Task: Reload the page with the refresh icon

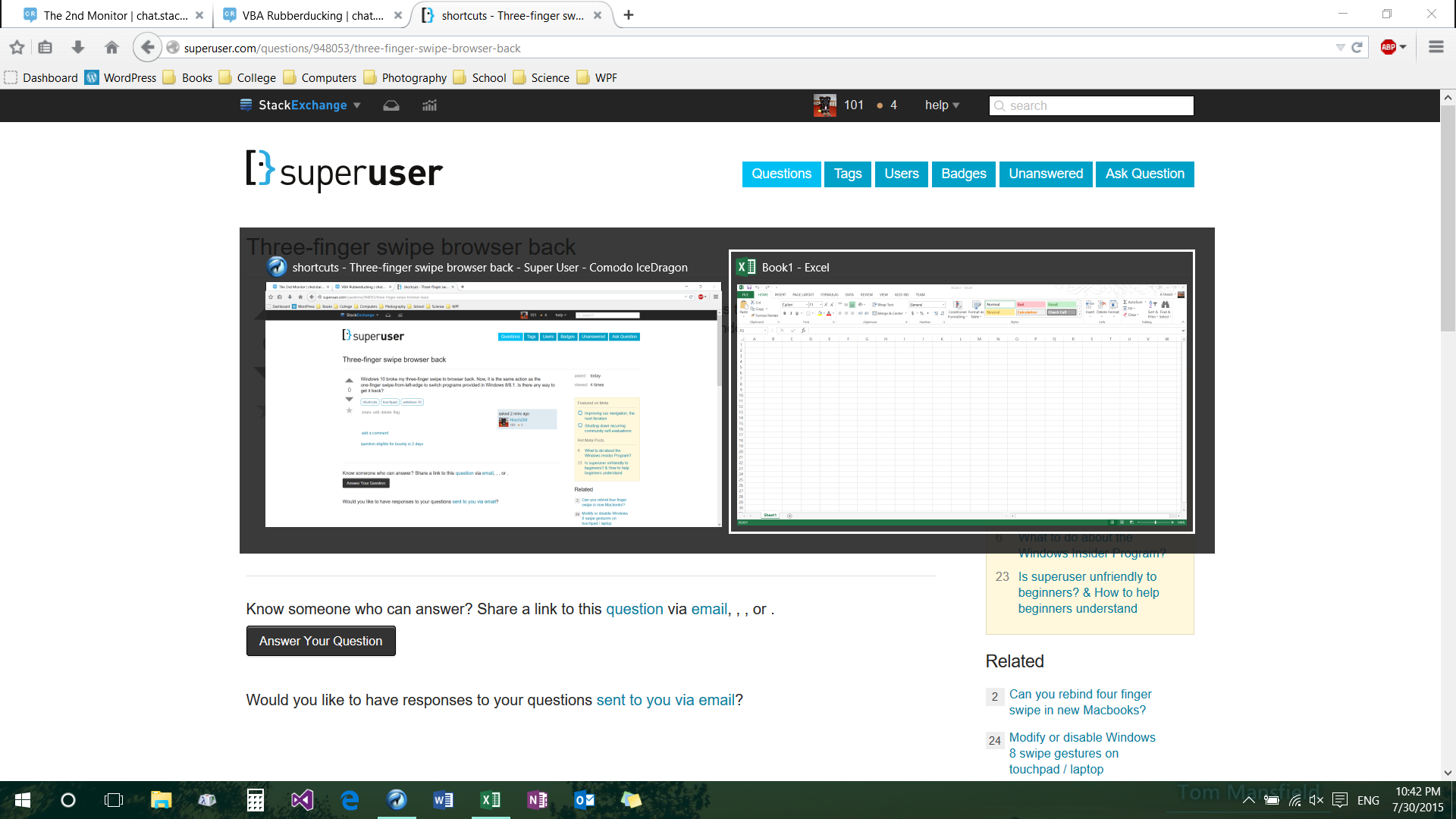Action: pos(1357,48)
